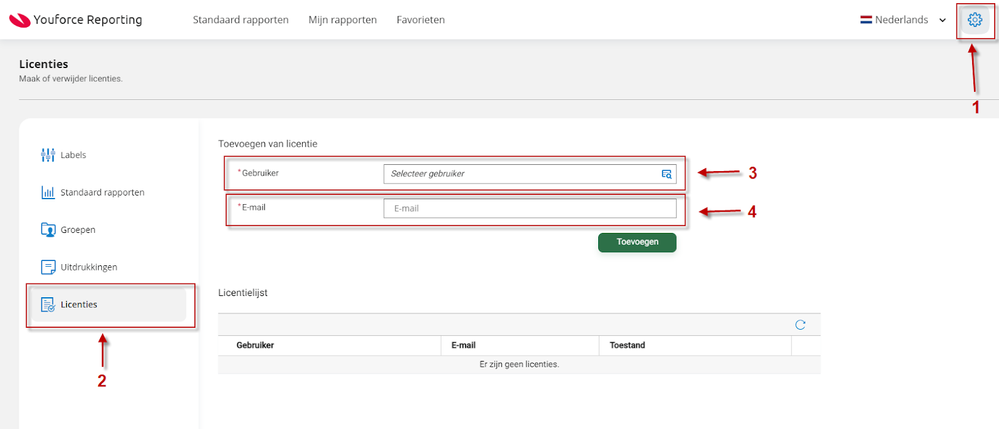
Task: Open the settings gear icon
Action: tap(975, 20)
